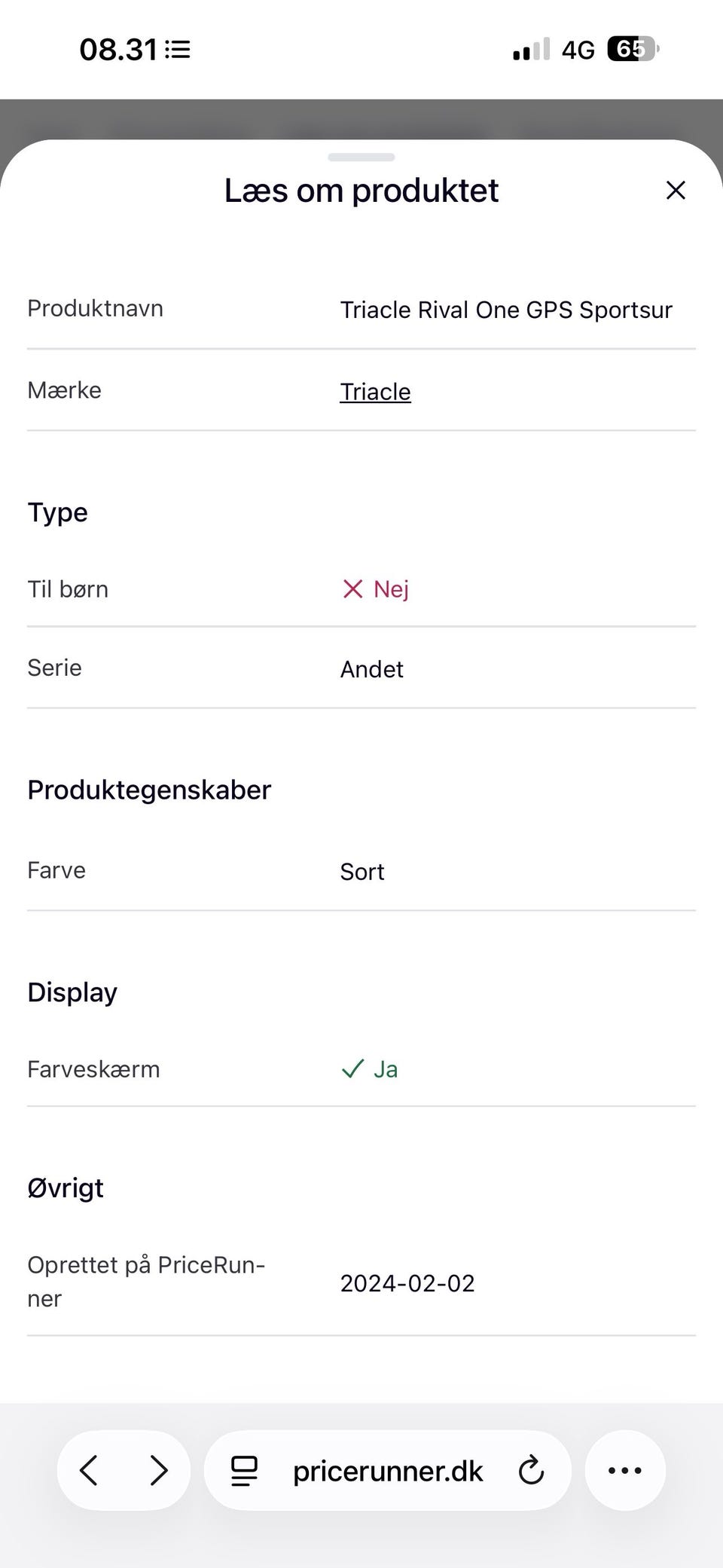Image resolution: width=723 pixels, height=1568 pixels.
Task: Open the browser more options menu
Action: tap(625, 1470)
